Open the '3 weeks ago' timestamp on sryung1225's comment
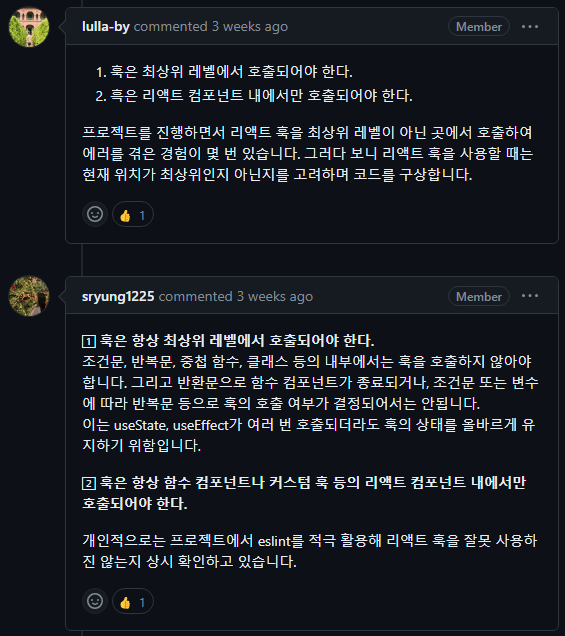 click(275, 297)
